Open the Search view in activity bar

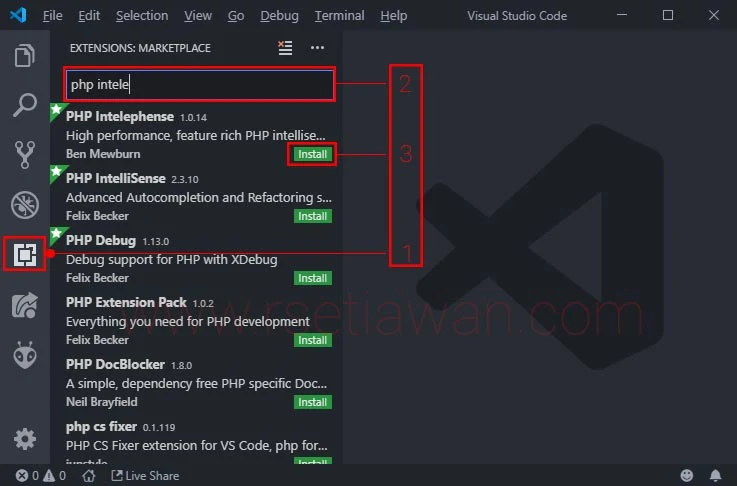tap(24, 105)
